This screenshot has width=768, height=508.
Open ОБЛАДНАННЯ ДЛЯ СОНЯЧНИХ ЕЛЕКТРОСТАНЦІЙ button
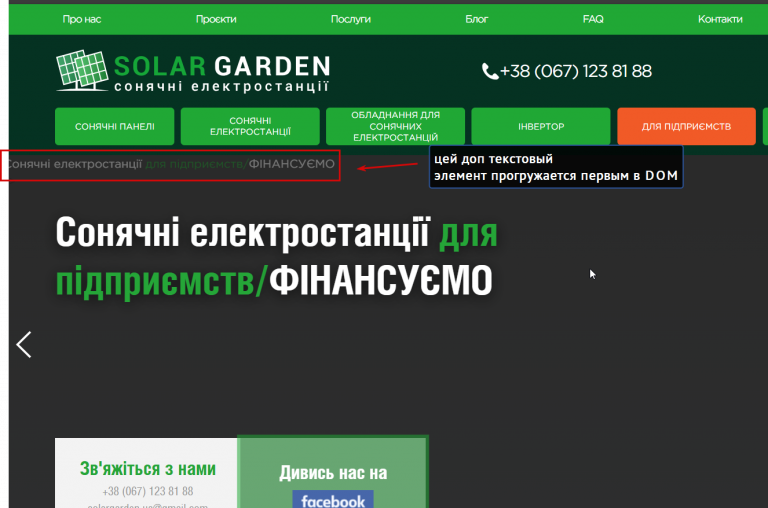[x=395, y=126]
